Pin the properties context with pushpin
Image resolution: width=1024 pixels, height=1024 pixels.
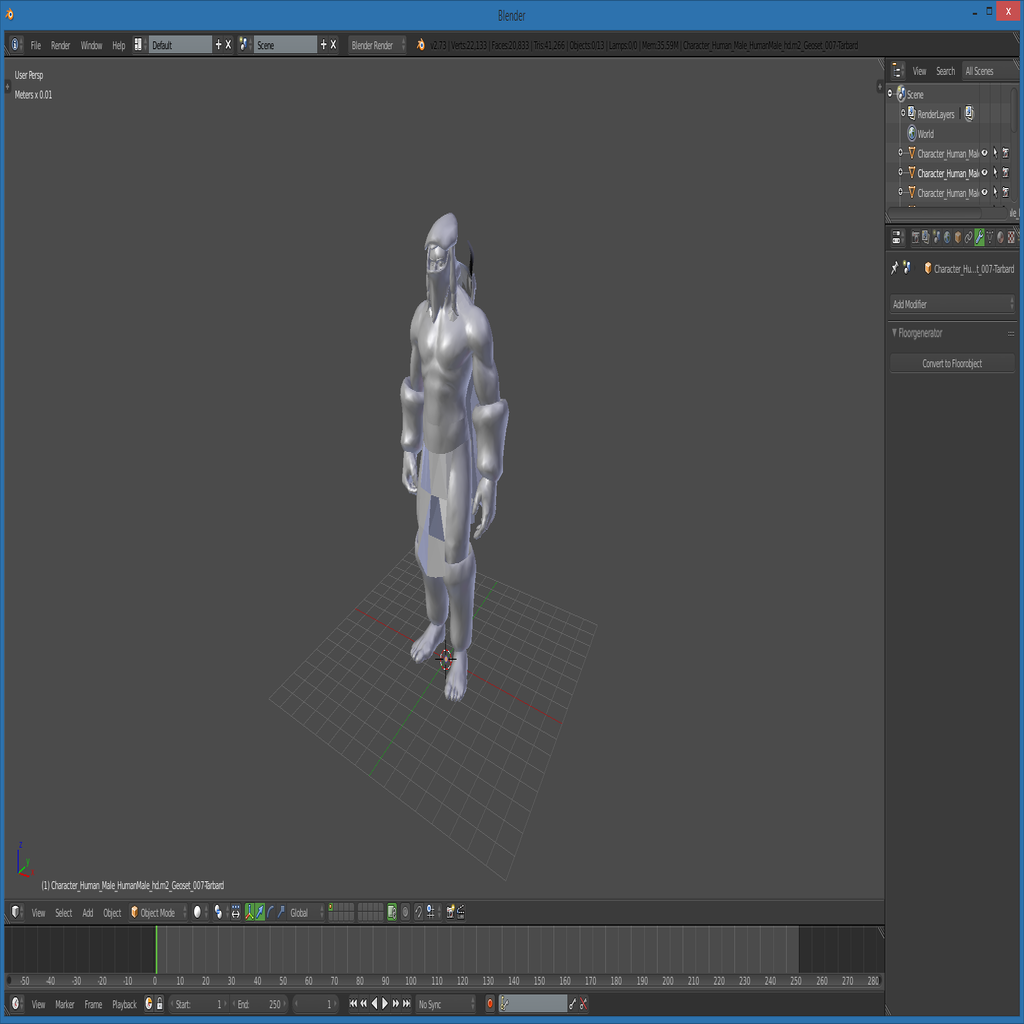click(895, 268)
